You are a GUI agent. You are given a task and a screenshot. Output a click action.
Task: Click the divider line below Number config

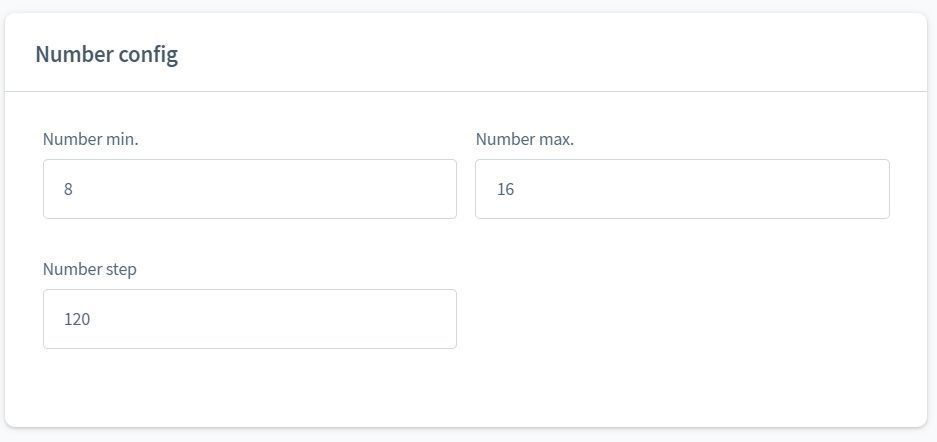(x=466, y=91)
